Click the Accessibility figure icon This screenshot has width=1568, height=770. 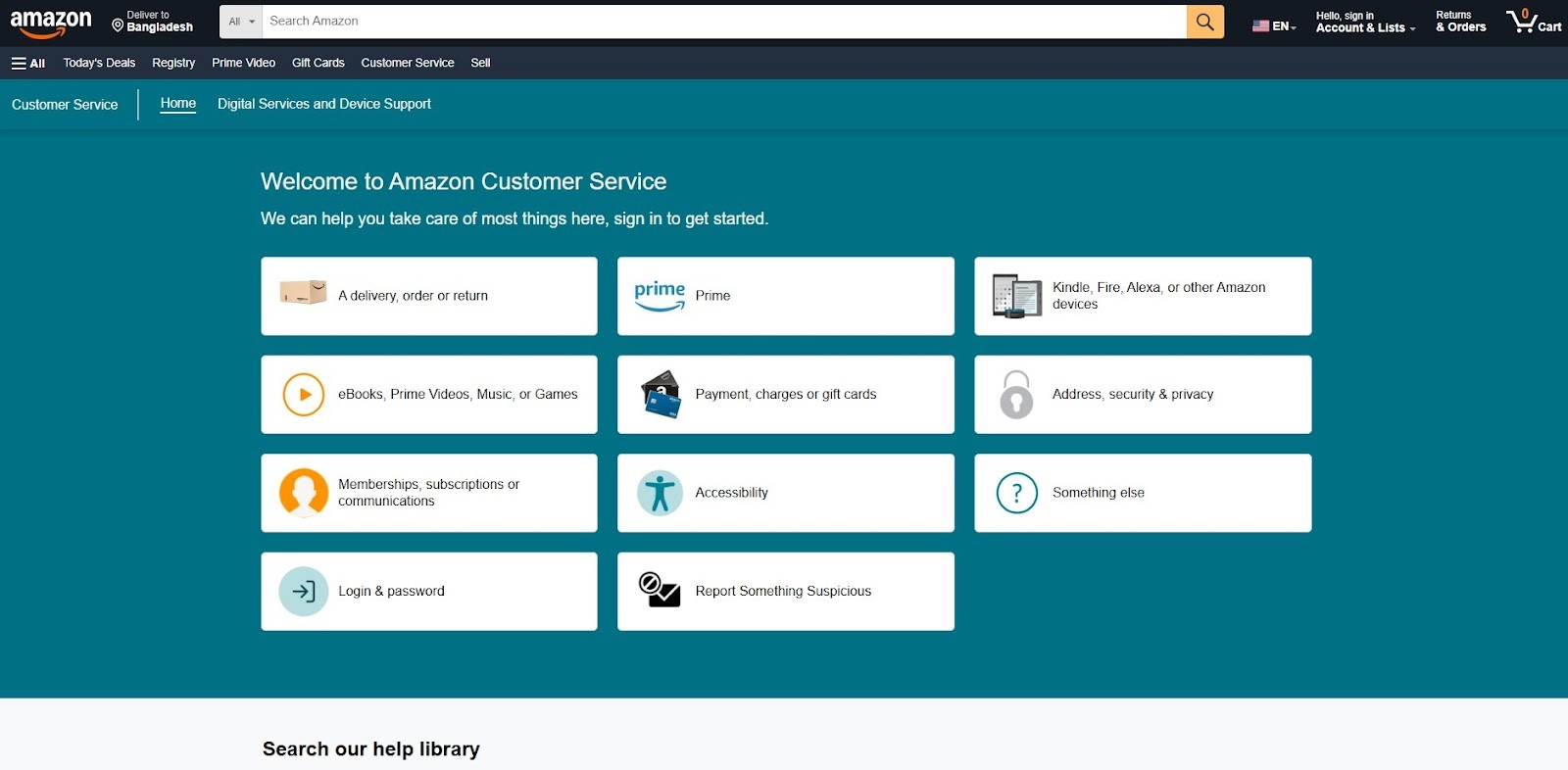click(660, 493)
